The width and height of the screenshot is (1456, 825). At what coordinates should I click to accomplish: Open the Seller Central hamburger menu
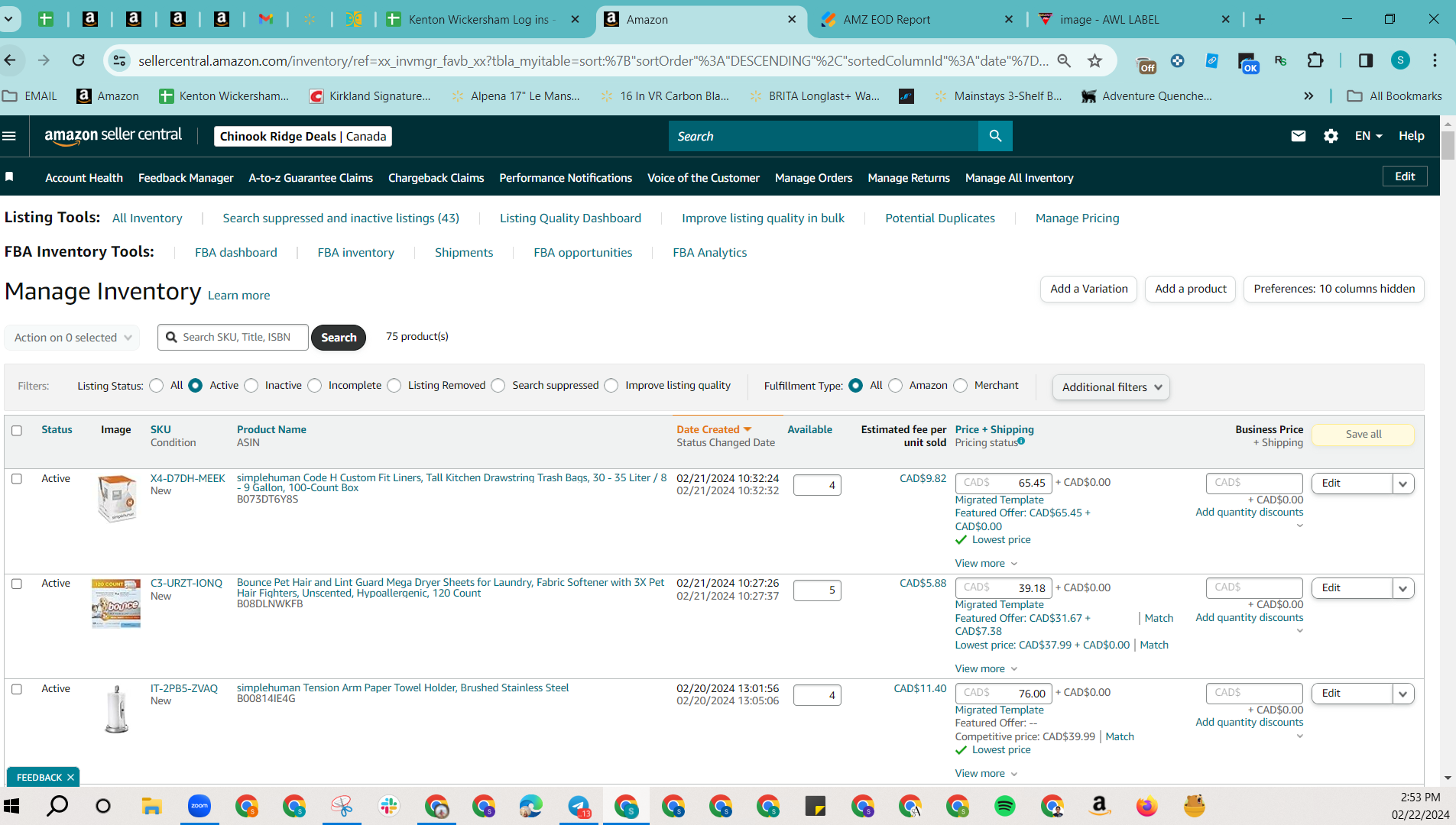[9, 136]
